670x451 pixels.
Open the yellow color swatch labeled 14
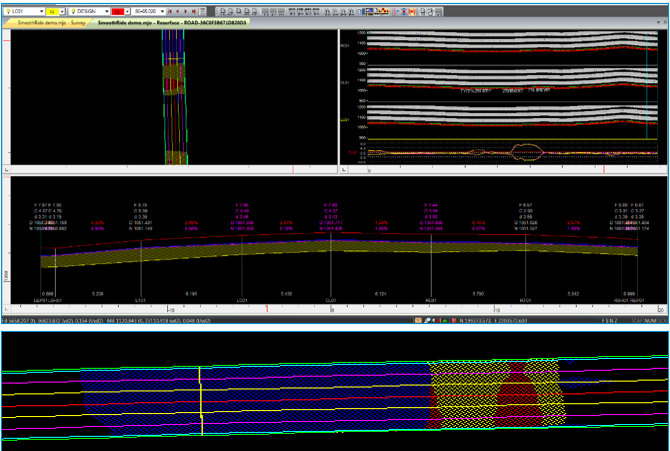pyautogui.click(x=52, y=10)
